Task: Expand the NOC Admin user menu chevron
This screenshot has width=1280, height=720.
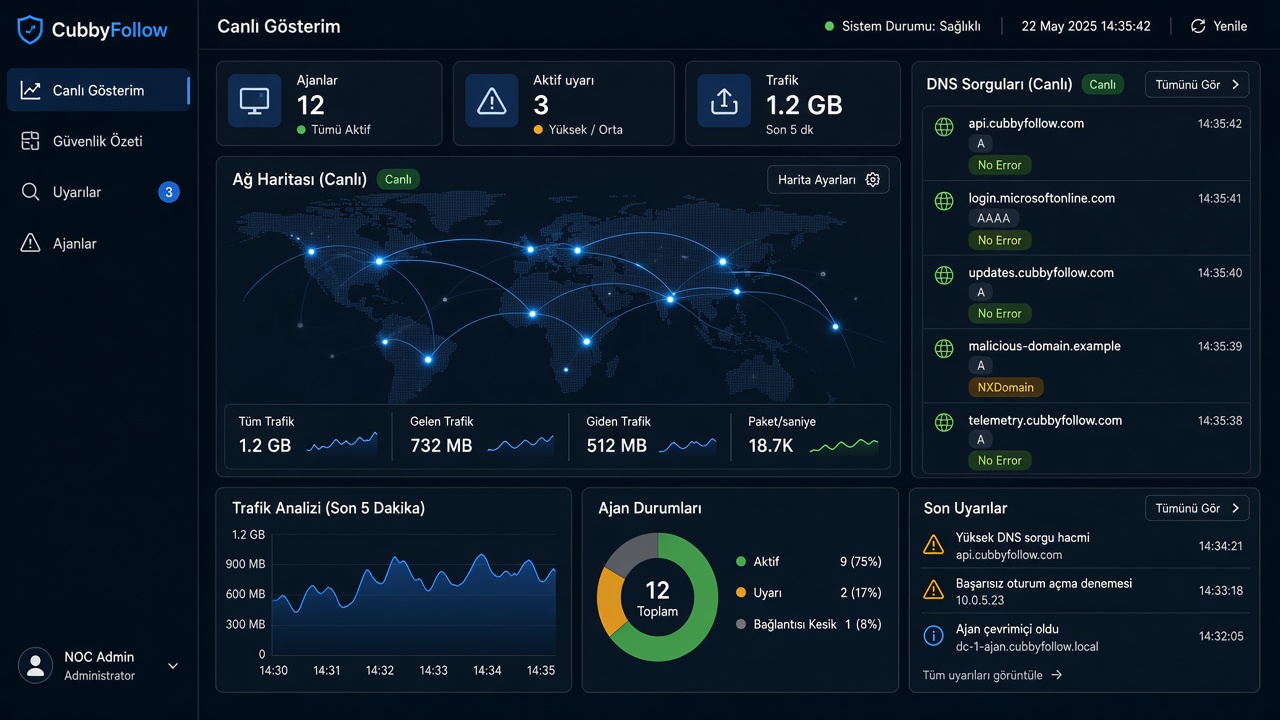Action: coord(172,666)
